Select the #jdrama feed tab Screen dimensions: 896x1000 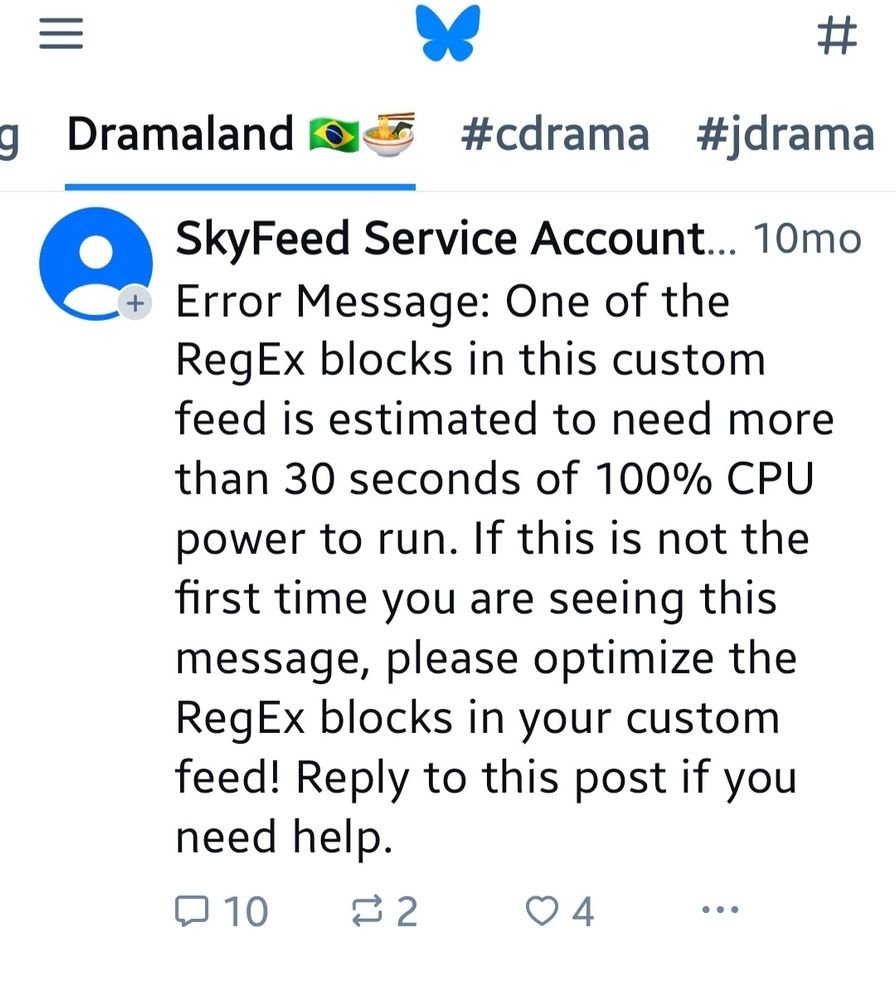[x=785, y=134]
